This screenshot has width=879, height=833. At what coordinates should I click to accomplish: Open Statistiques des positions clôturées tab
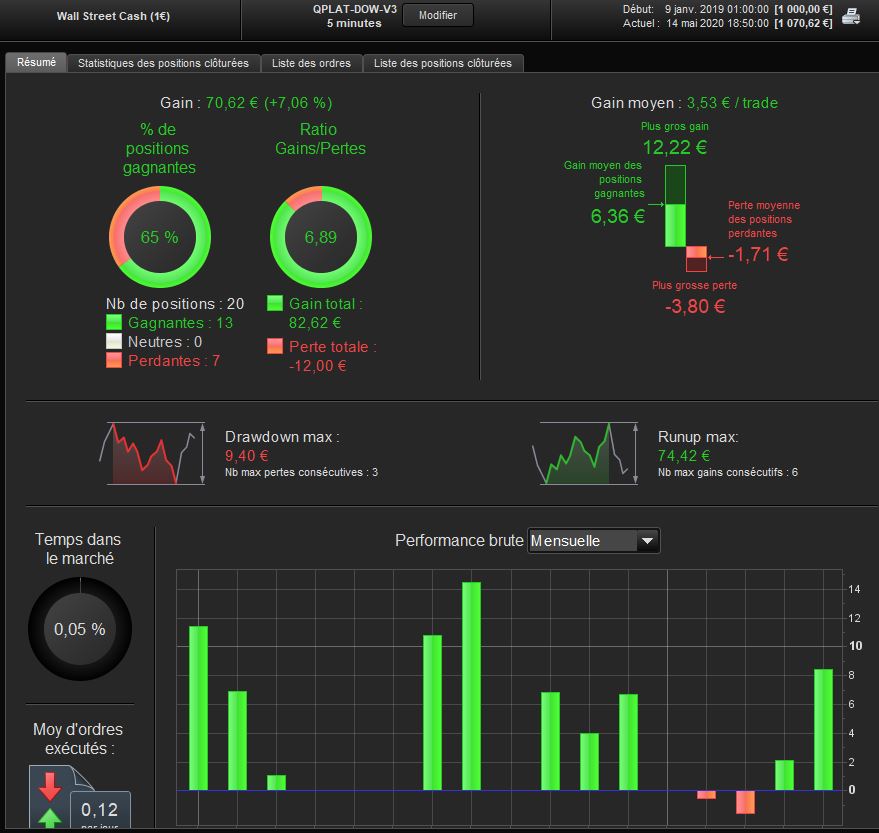pyautogui.click(x=163, y=63)
